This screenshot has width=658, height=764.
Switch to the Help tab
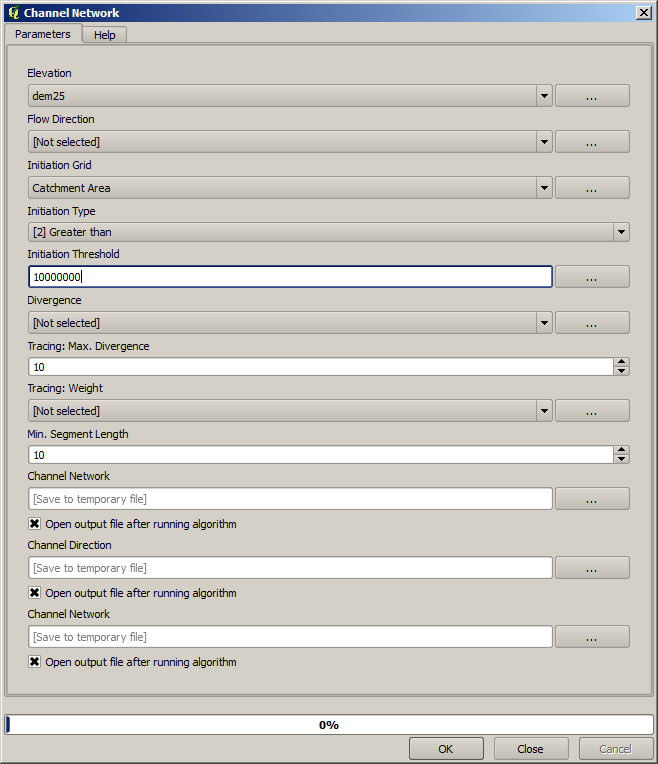[x=104, y=35]
